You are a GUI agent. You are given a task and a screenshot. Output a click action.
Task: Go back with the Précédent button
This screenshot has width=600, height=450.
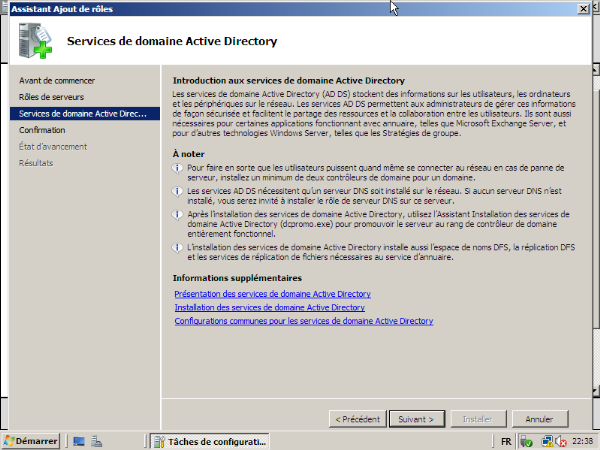[x=357, y=418]
